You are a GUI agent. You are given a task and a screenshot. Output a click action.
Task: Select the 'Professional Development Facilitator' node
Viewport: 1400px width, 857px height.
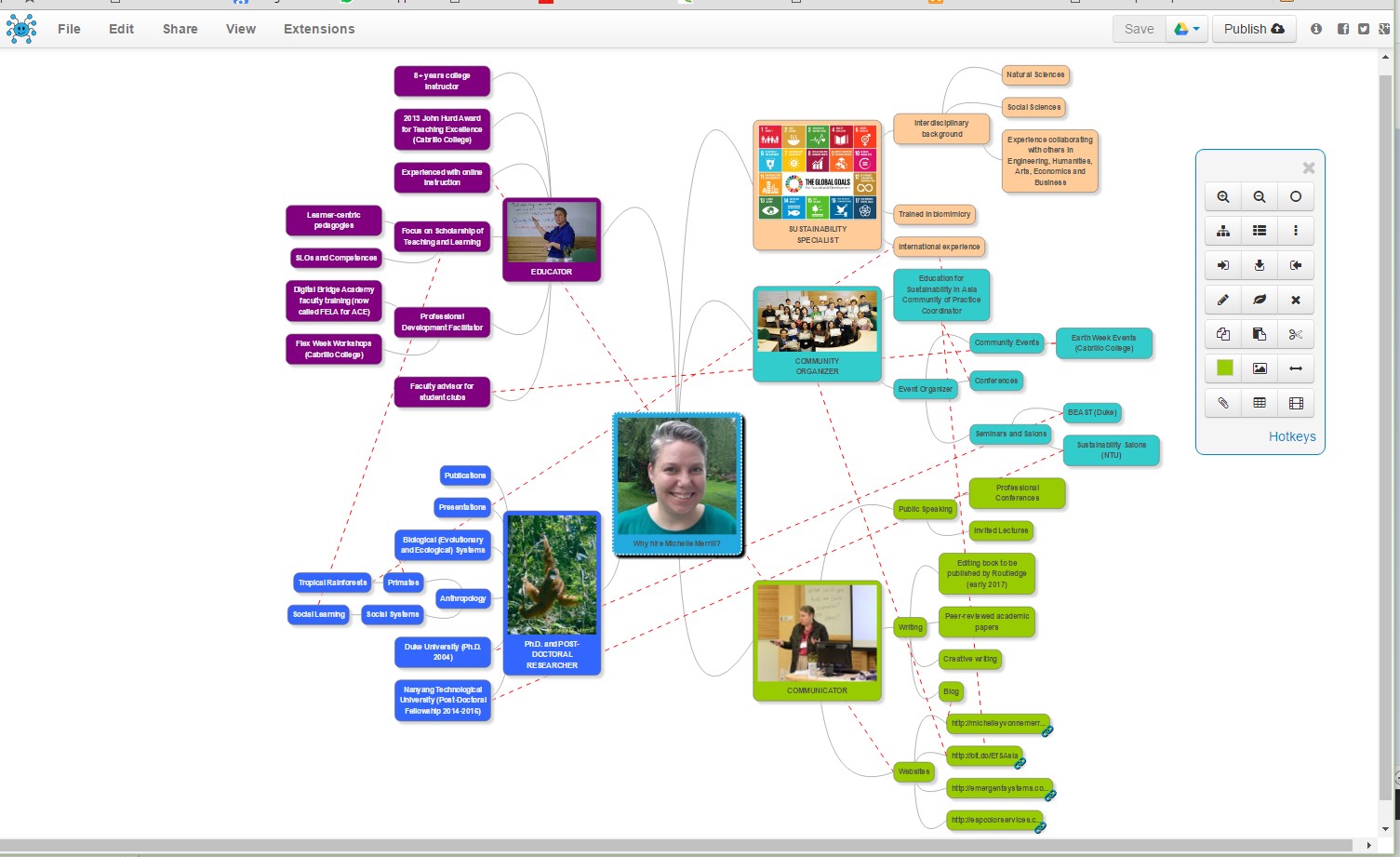pos(442,322)
